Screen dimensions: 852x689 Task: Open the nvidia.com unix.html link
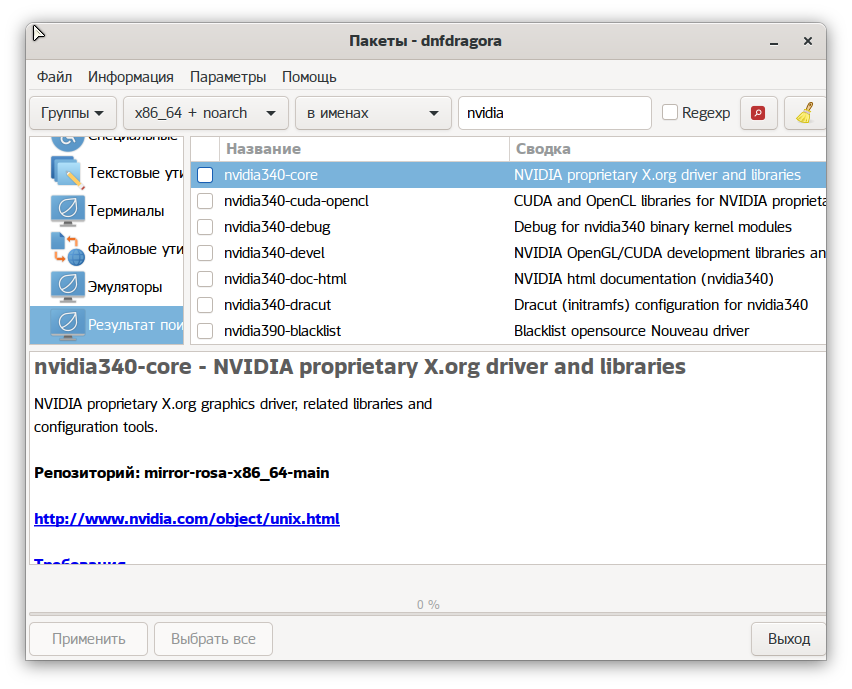click(187, 519)
